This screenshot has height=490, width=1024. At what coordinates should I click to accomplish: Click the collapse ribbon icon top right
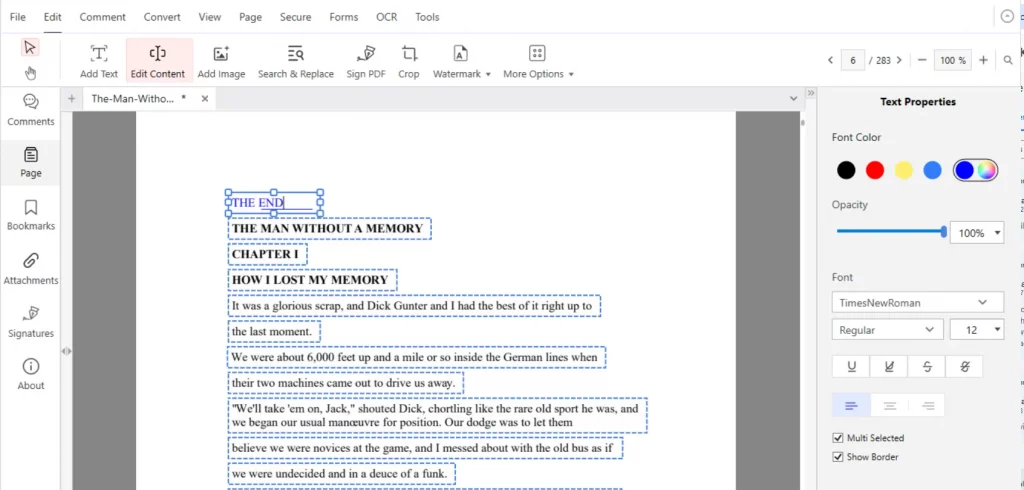click(x=1007, y=17)
